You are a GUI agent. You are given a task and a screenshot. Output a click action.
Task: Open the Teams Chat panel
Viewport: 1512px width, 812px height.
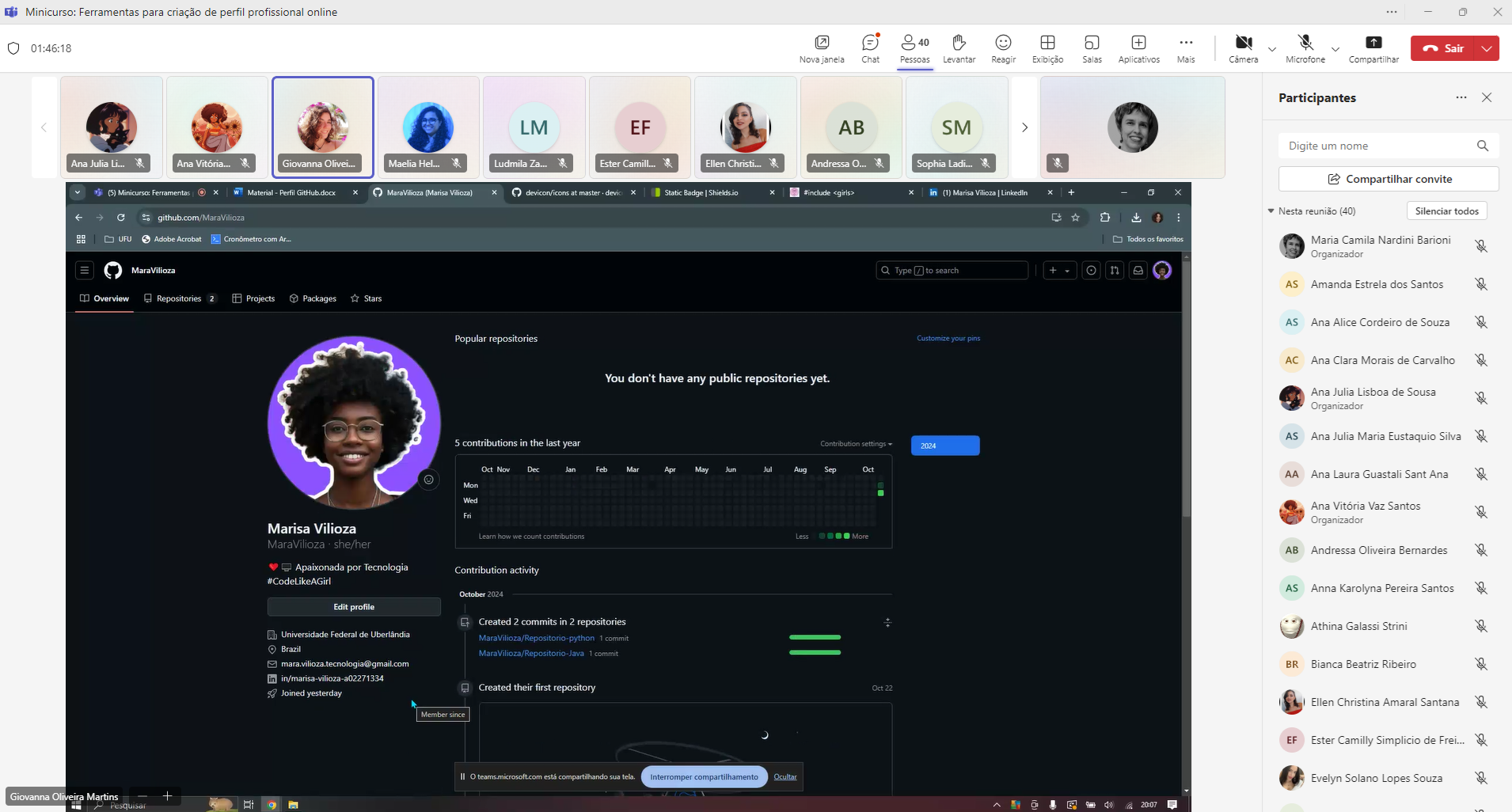click(x=870, y=48)
